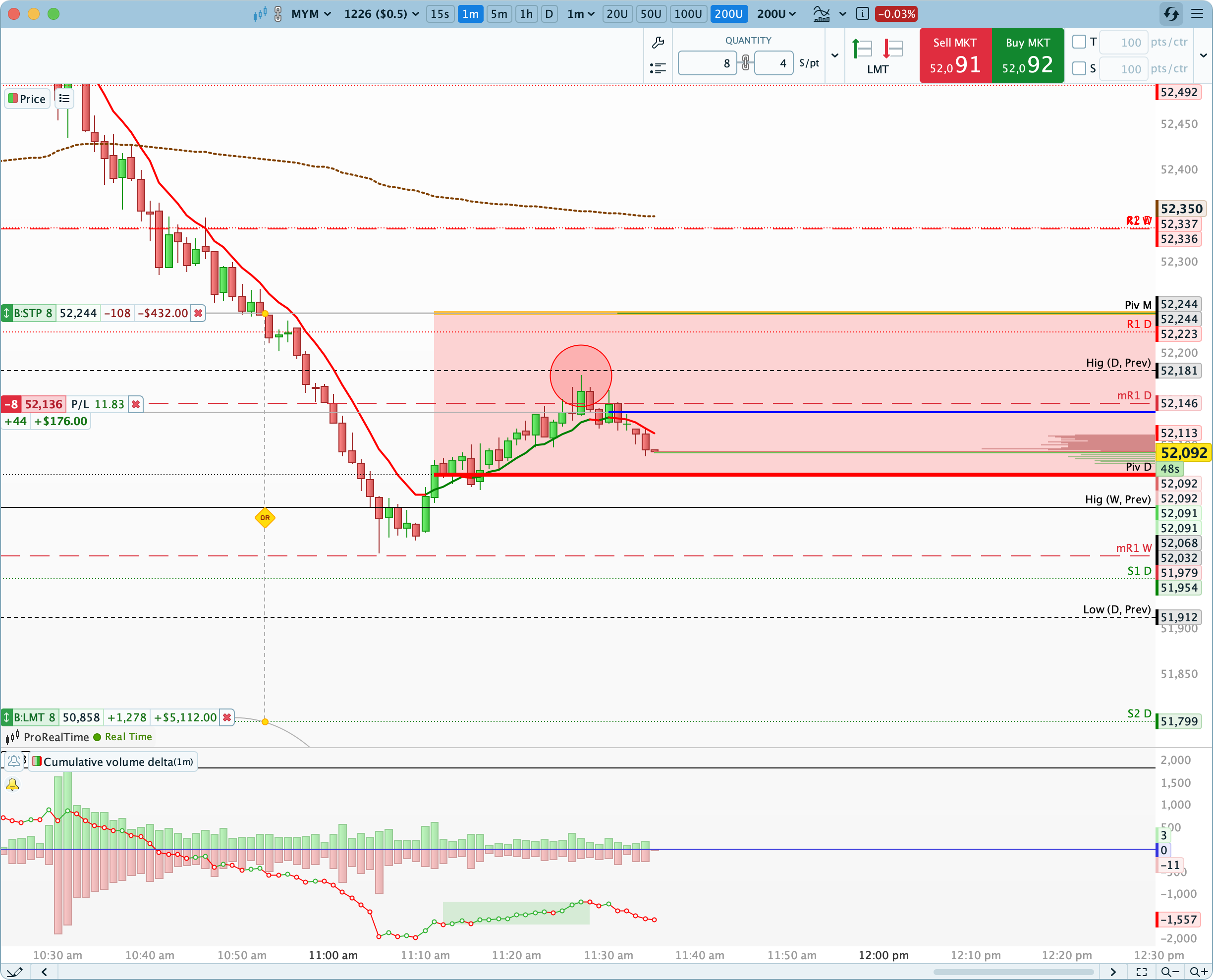Expand the target/stop panel chevron
Screen dimensions: 1213x980
pyautogui.click(x=1204, y=55)
